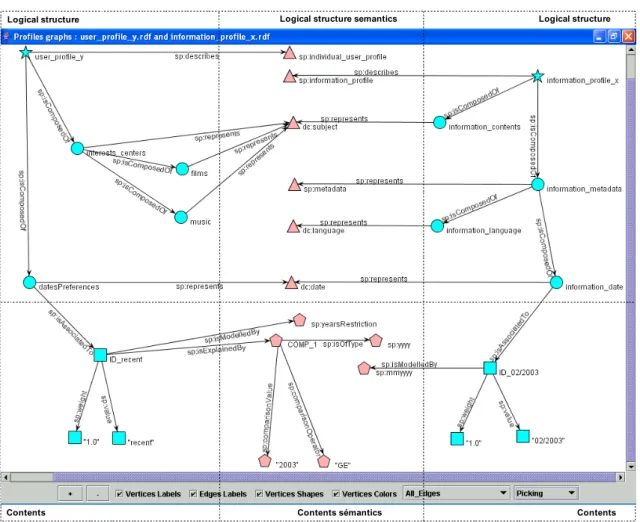
Task: Click the zoom out minus button
Action: pyautogui.click(x=98, y=493)
